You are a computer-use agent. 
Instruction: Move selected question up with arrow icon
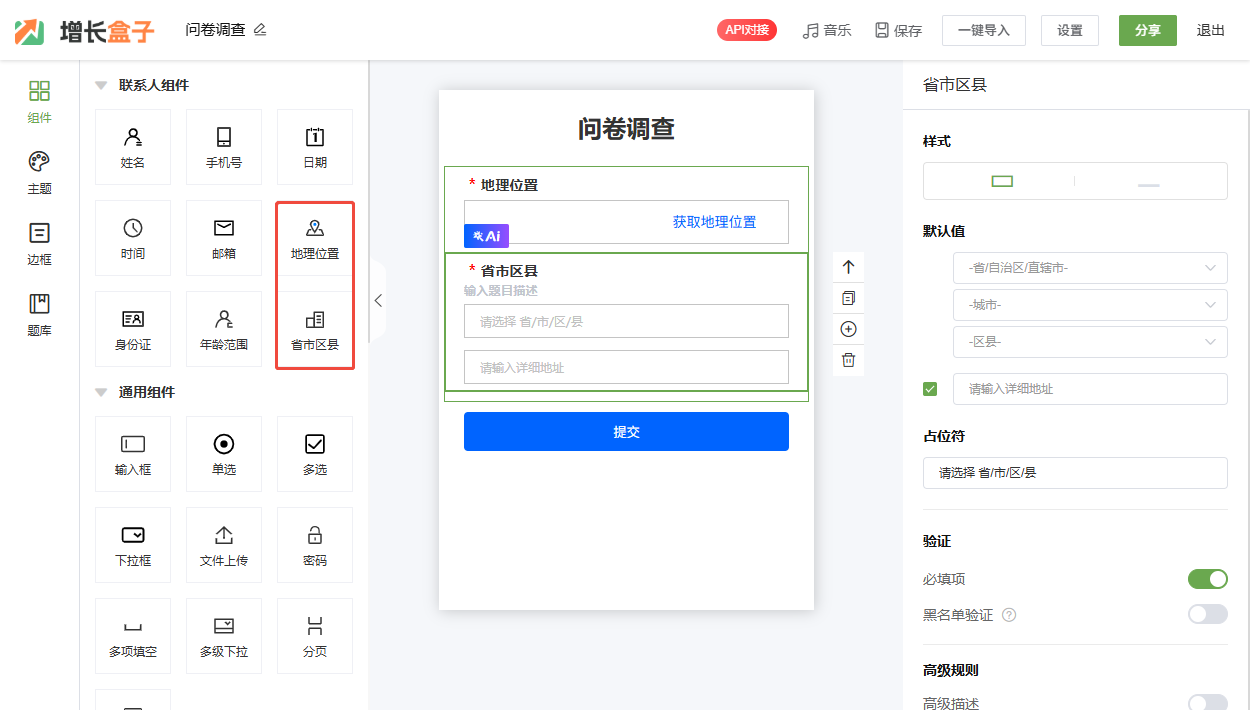[848, 267]
